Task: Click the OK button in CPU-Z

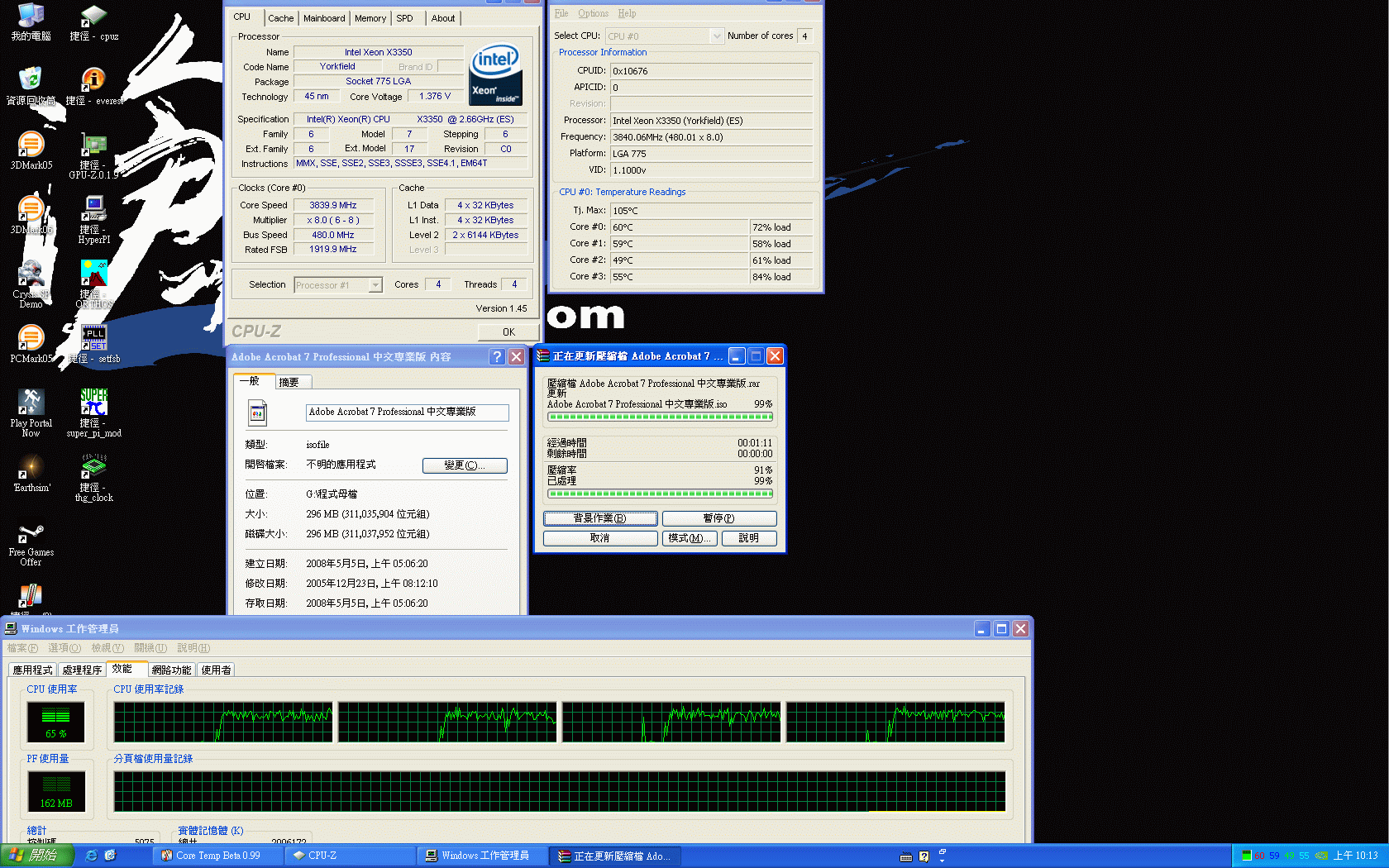Action: 508,332
